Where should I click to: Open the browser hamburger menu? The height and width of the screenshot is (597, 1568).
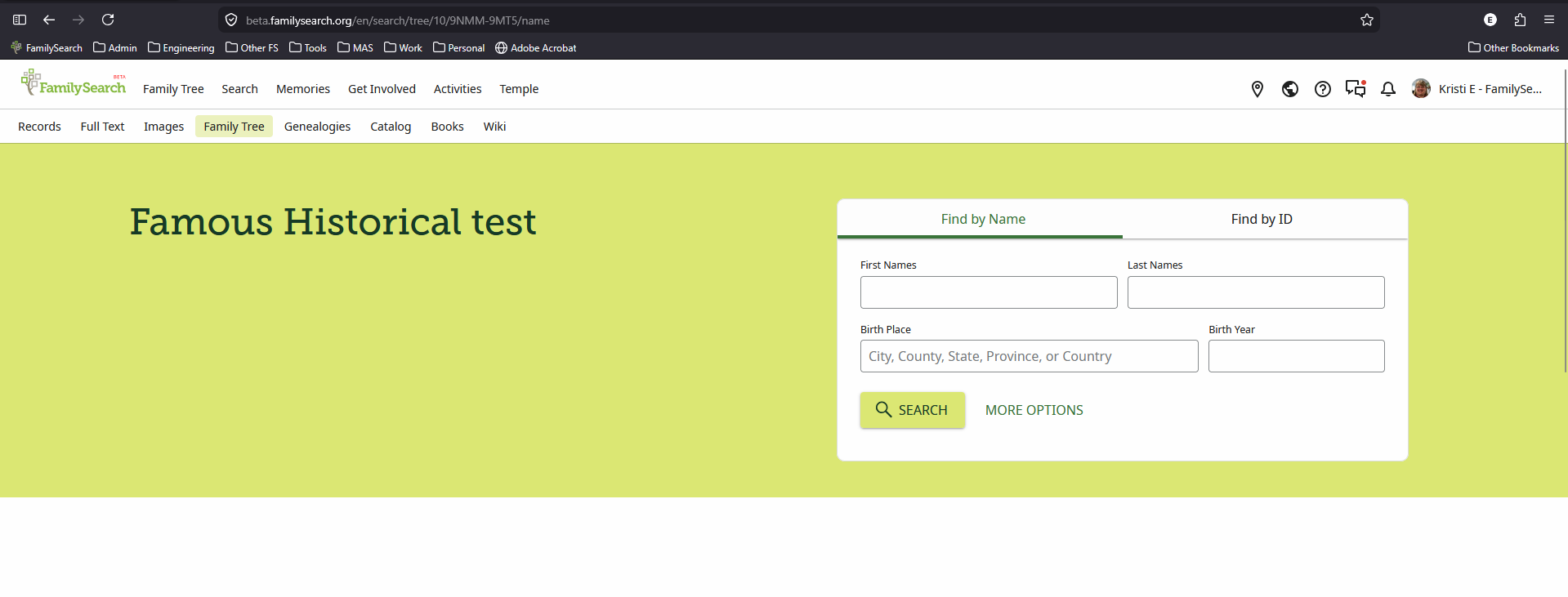pyautogui.click(x=1549, y=20)
